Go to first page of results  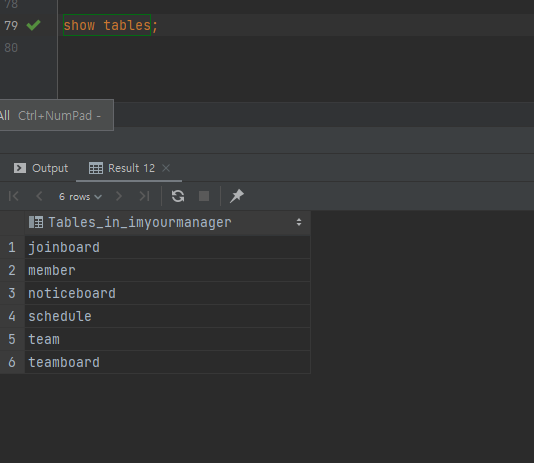point(14,196)
